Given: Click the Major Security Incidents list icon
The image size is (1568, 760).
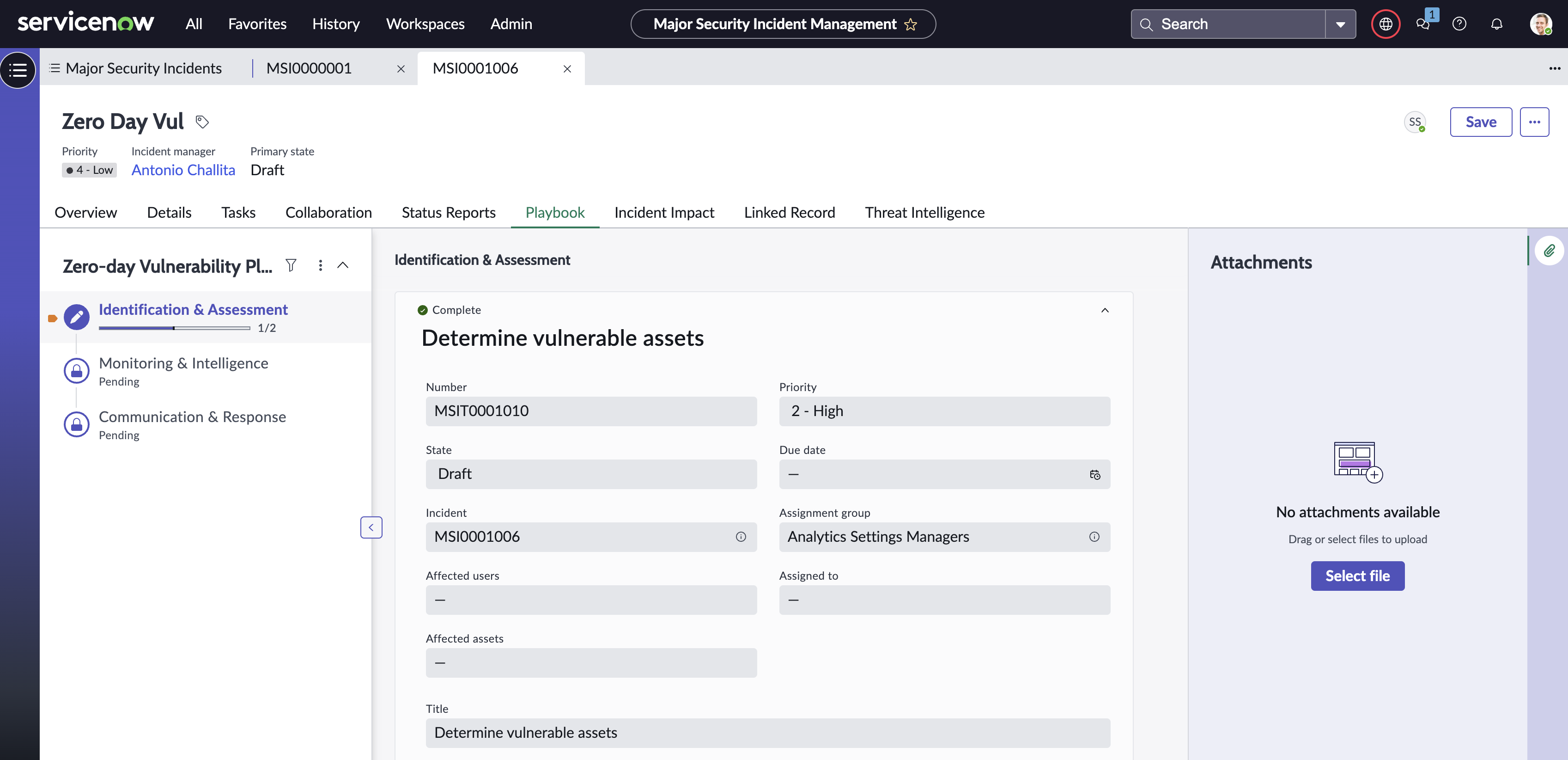Looking at the screenshot, I should pos(54,68).
